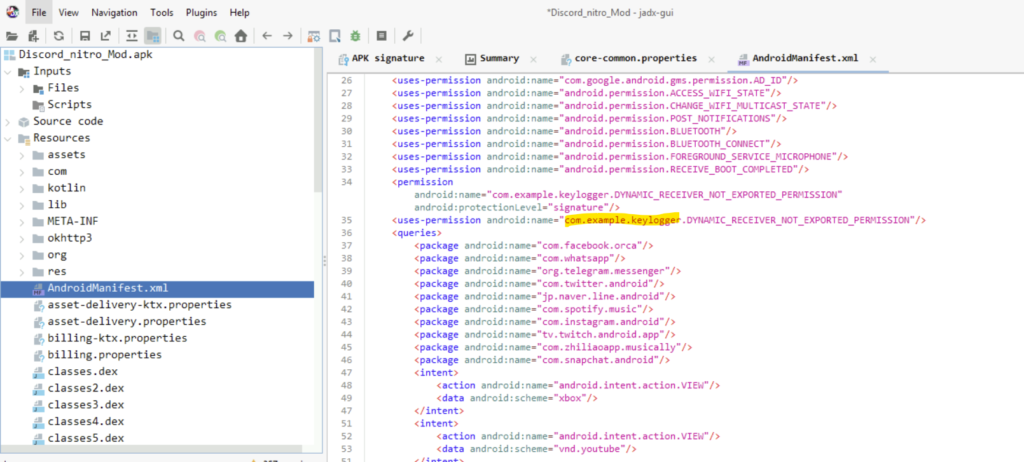Toggle the log viewer toolbar button

381,36
